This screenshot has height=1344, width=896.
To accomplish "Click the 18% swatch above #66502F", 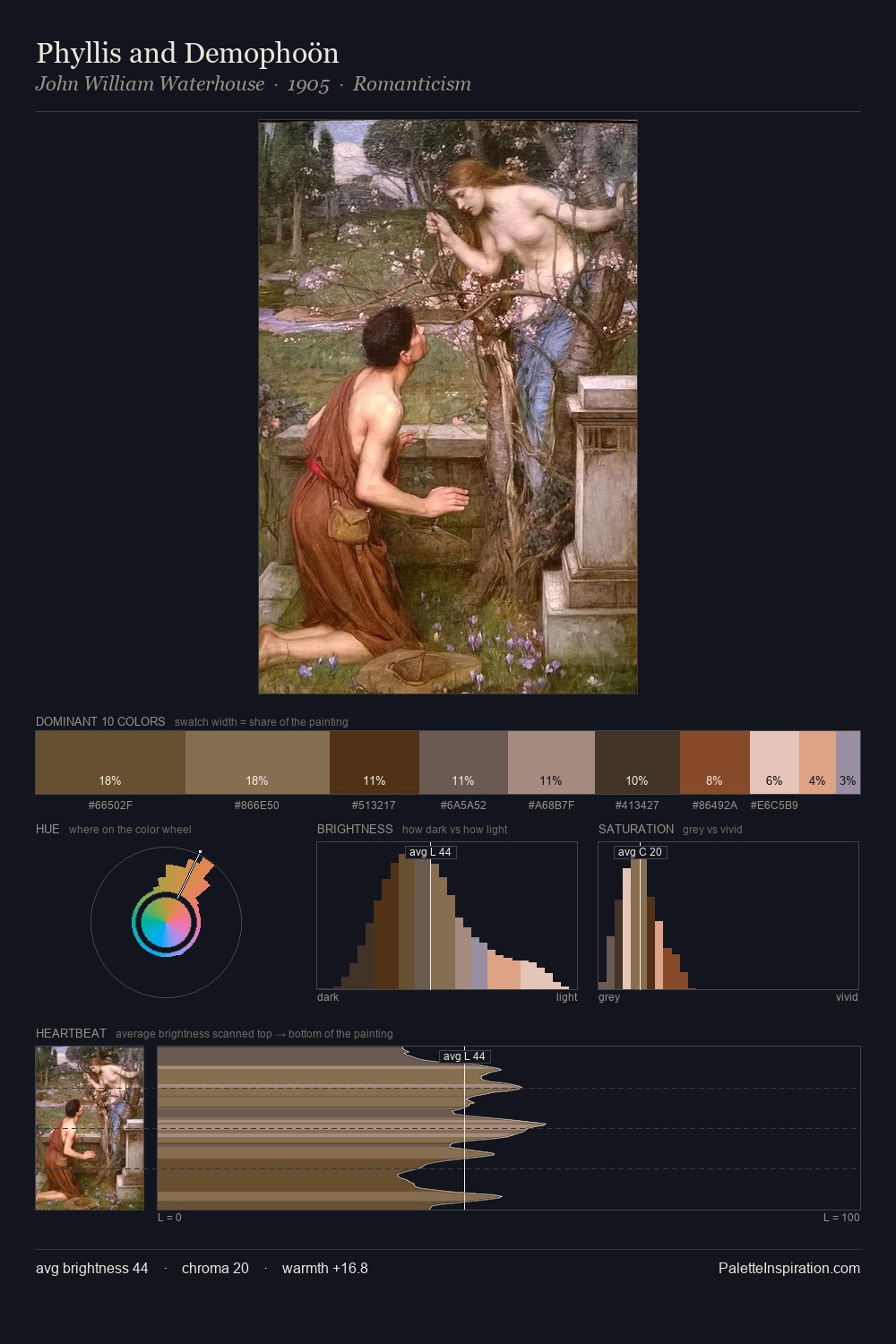I will [x=110, y=762].
